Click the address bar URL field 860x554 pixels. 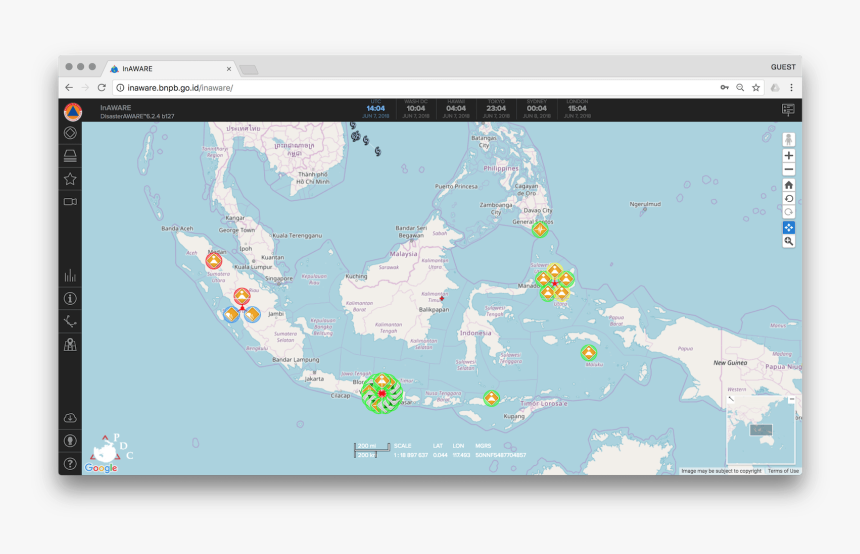click(x=400, y=88)
